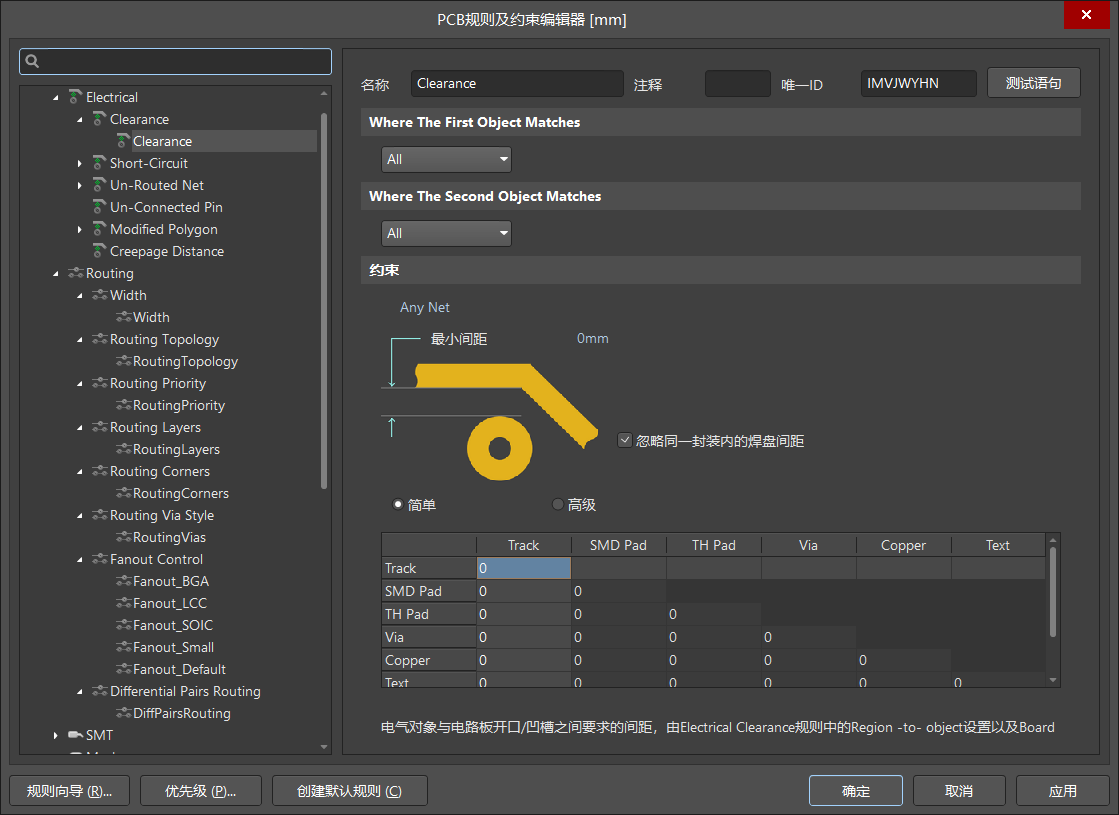Toggle ignore pad clearance within same footprint
Viewport: 1119px width, 815px height.
coord(625,440)
